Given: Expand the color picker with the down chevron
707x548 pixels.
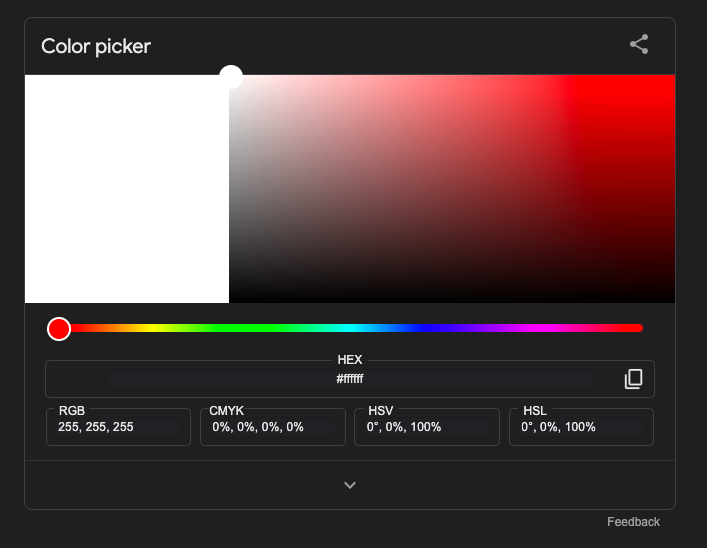Looking at the screenshot, I should (350, 485).
